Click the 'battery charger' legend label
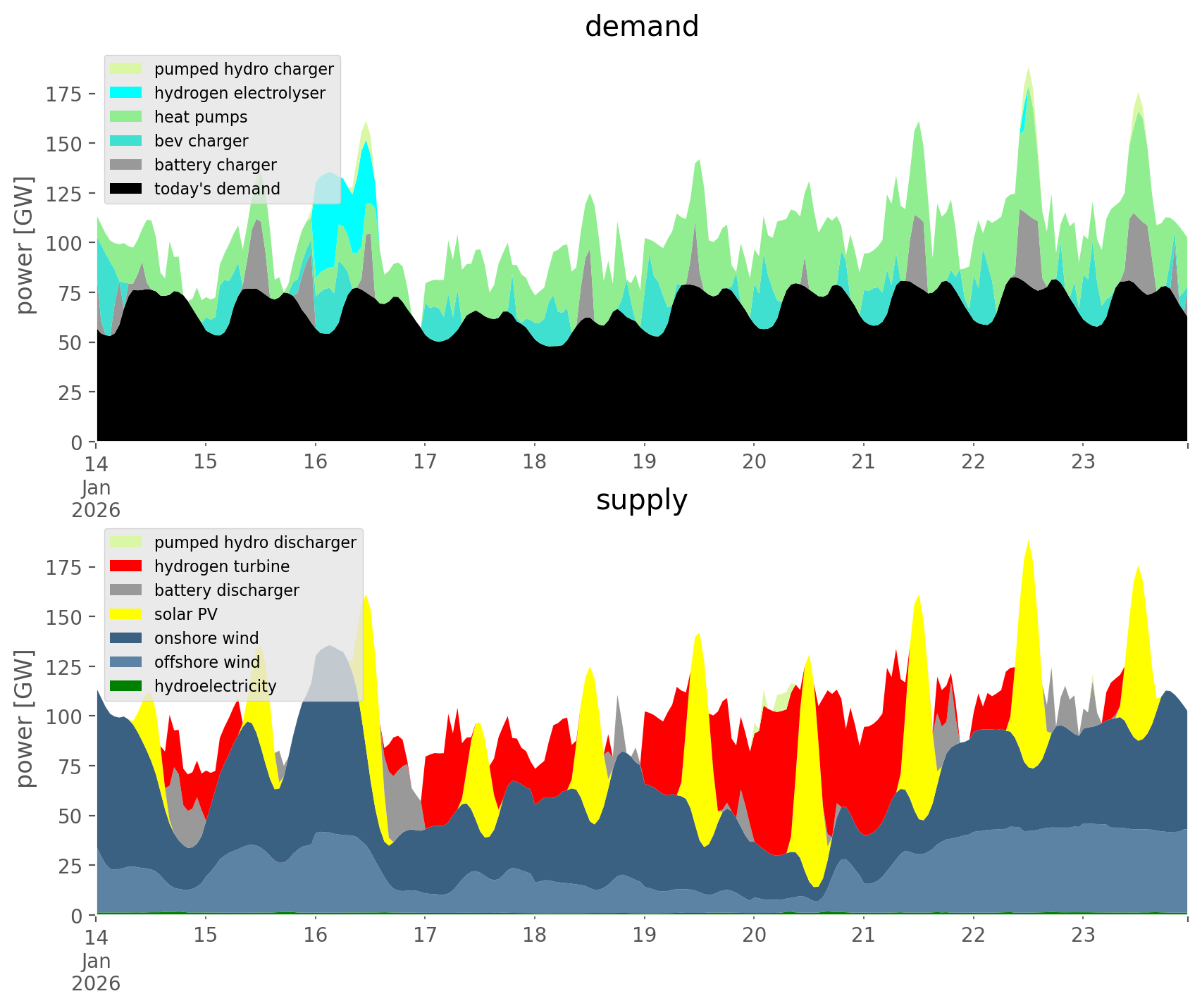The height and width of the screenshot is (1008, 1202). pyautogui.click(x=215, y=165)
